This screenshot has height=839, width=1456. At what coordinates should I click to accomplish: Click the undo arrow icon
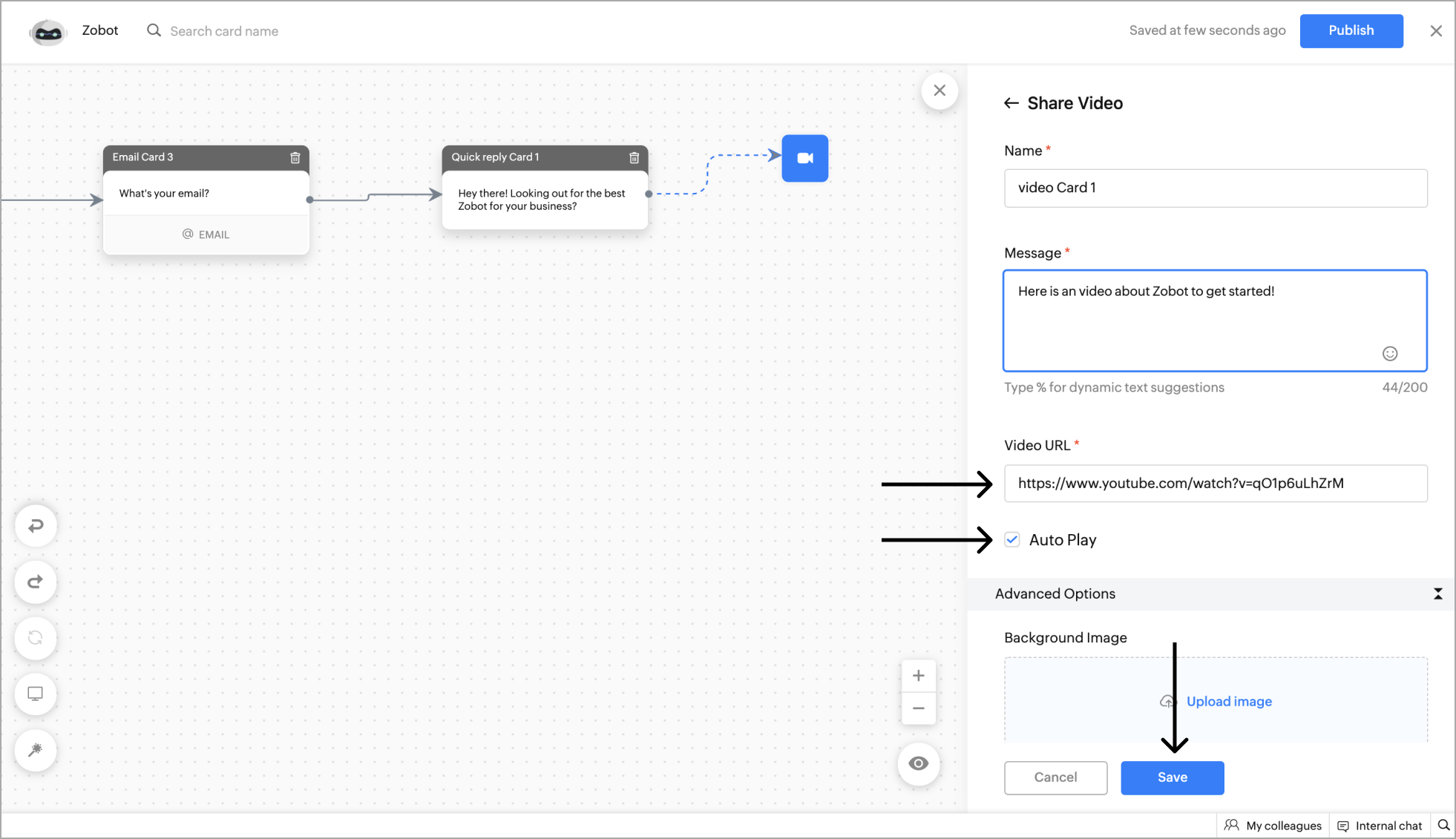tap(35, 526)
